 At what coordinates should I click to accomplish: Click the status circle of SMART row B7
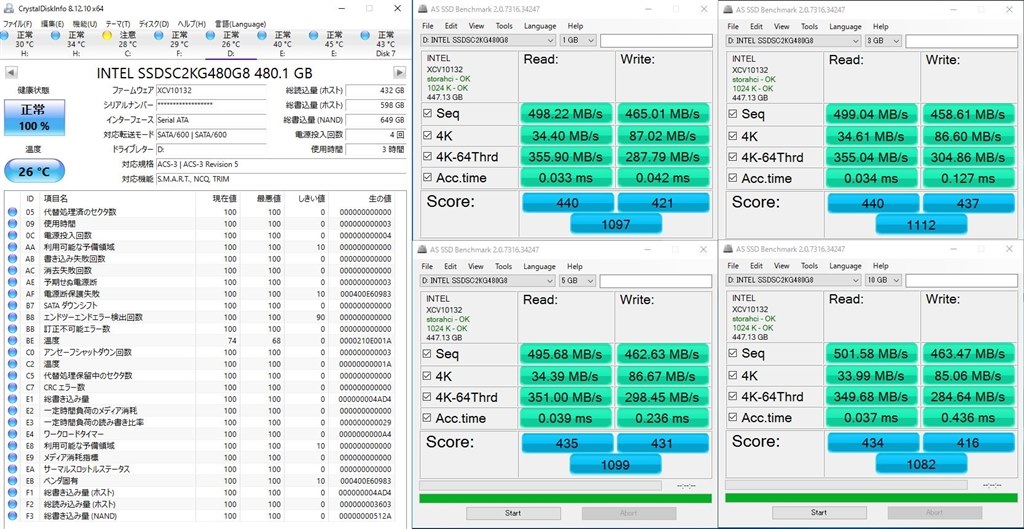click(12, 306)
